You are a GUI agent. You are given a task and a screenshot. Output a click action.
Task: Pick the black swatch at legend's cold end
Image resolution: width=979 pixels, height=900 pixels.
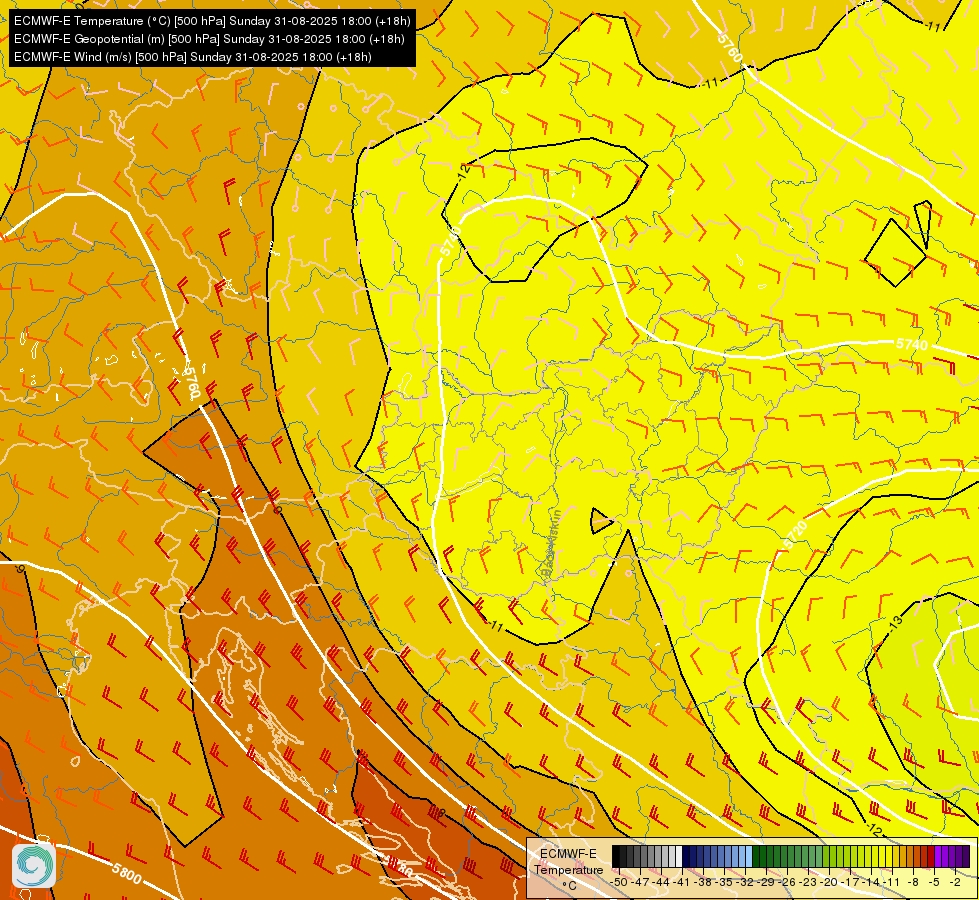coord(616,856)
